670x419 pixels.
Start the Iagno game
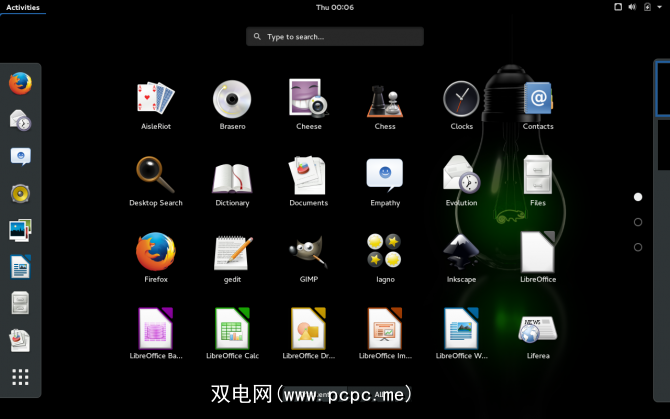click(385, 258)
